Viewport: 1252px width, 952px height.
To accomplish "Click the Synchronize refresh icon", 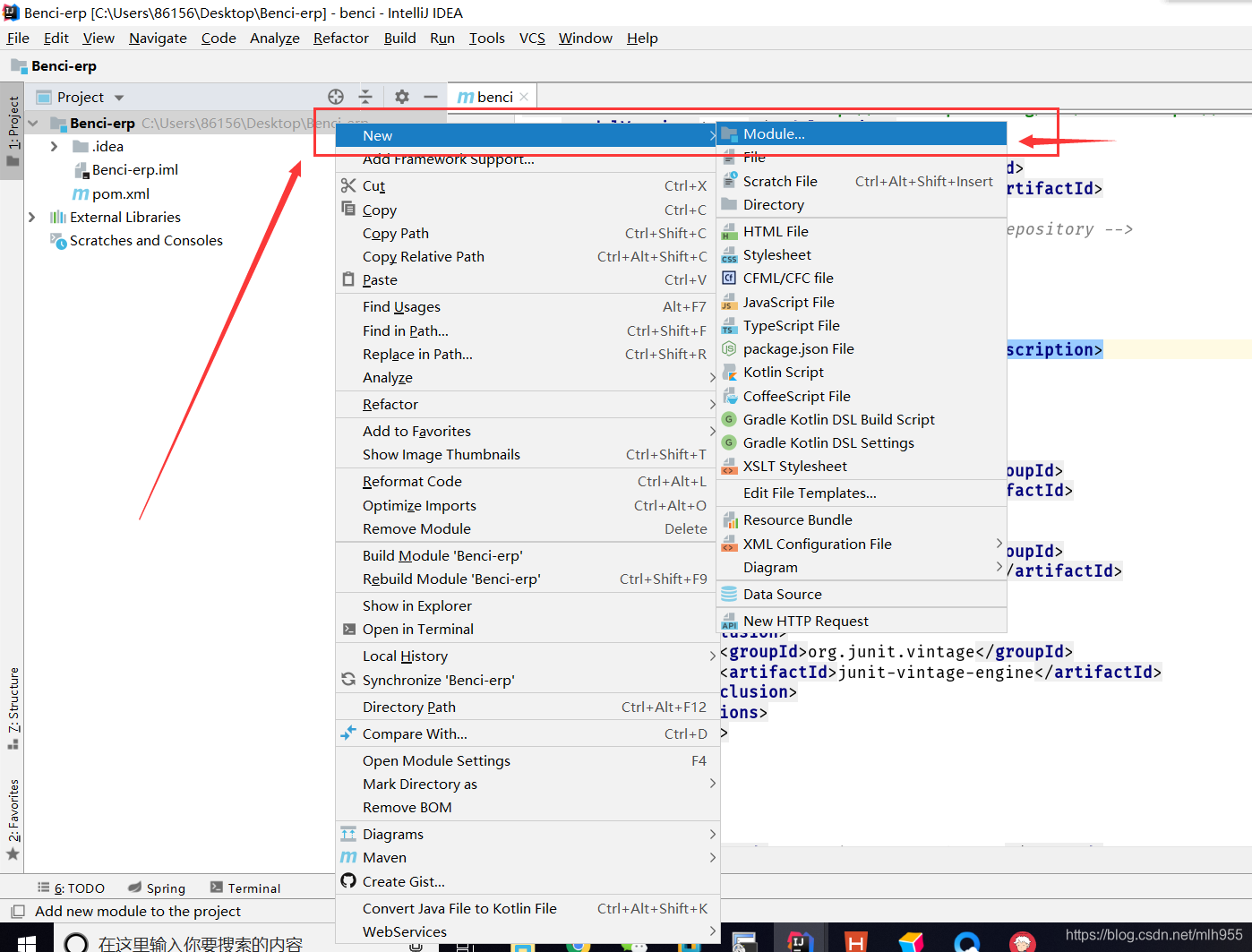I will pyautogui.click(x=348, y=680).
